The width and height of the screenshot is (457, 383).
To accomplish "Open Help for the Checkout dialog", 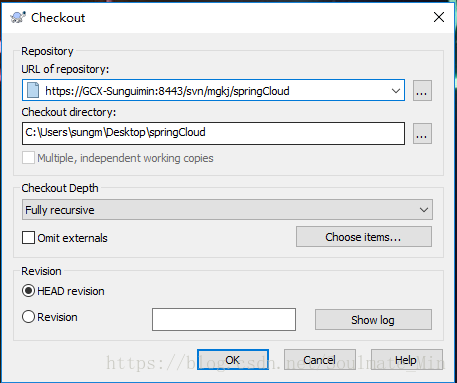I will tap(407, 360).
